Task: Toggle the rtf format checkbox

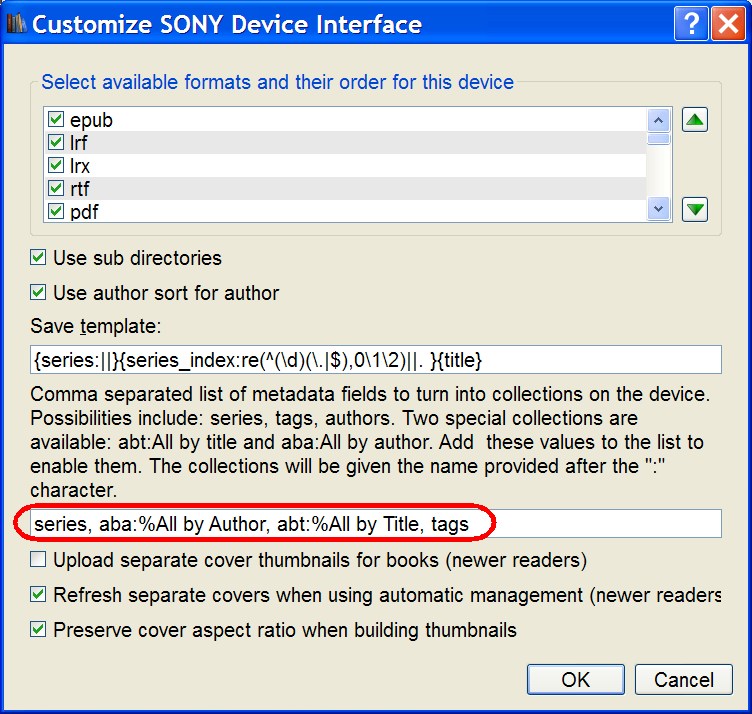Action: 56,188
